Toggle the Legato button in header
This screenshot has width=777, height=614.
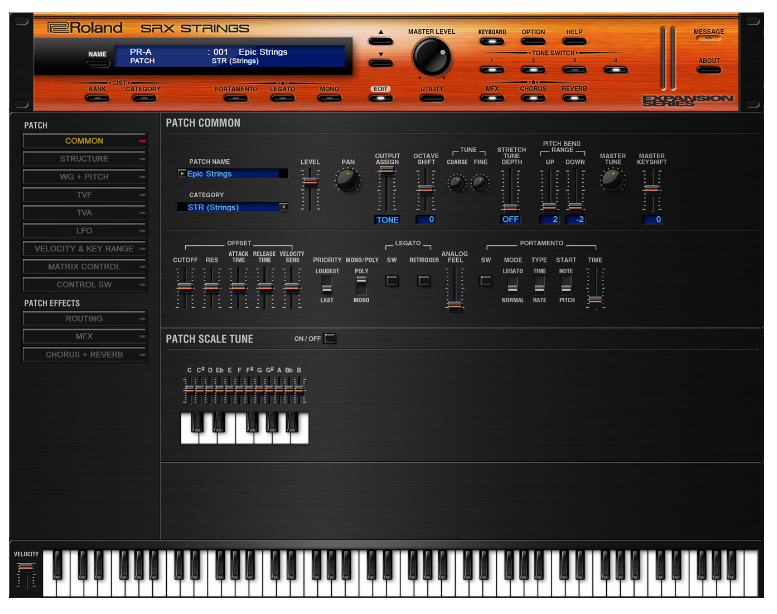click(x=282, y=98)
